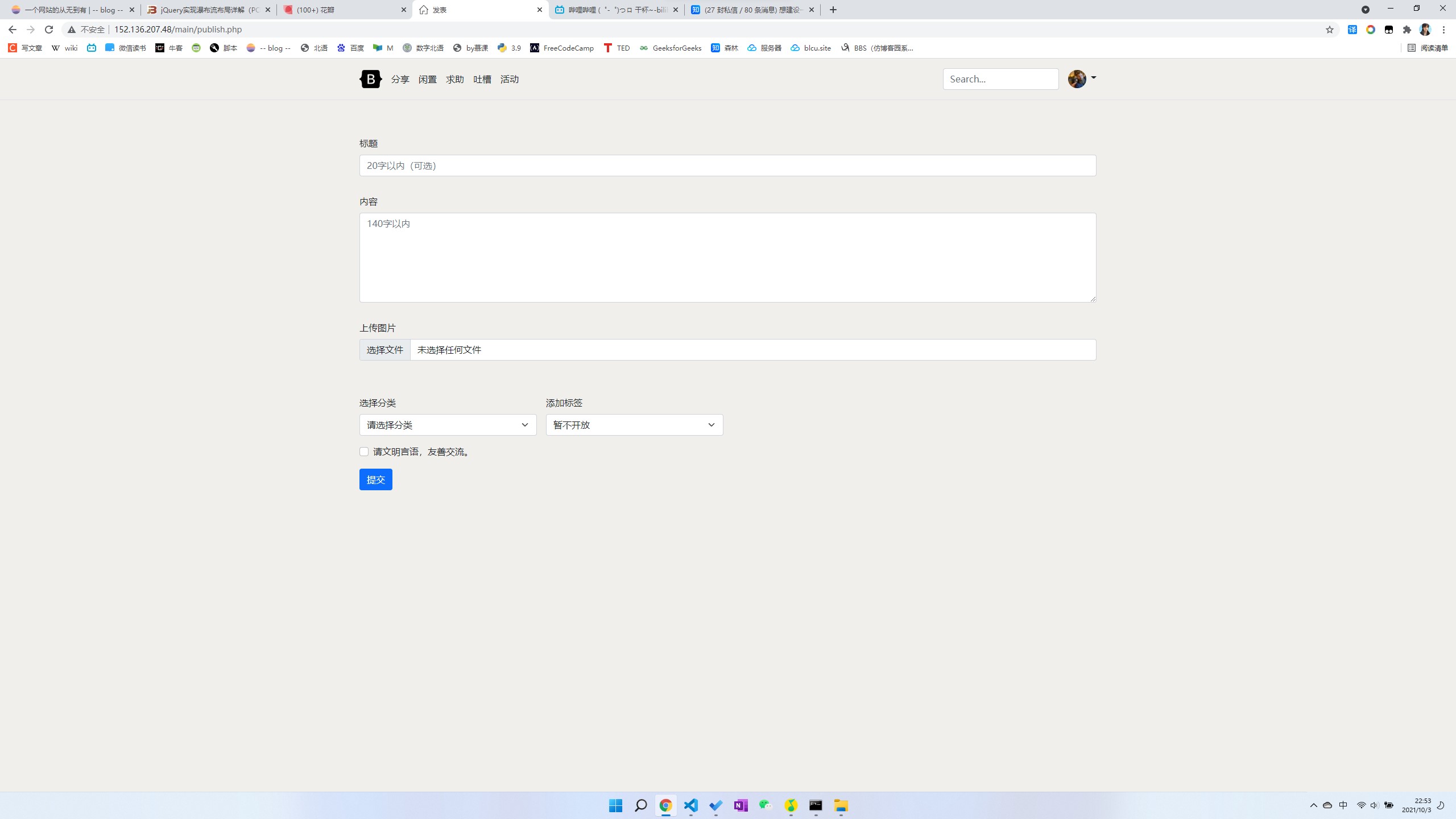Open the Windows Start menu
The height and width of the screenshot is (819, 1456).
(615, 805)
